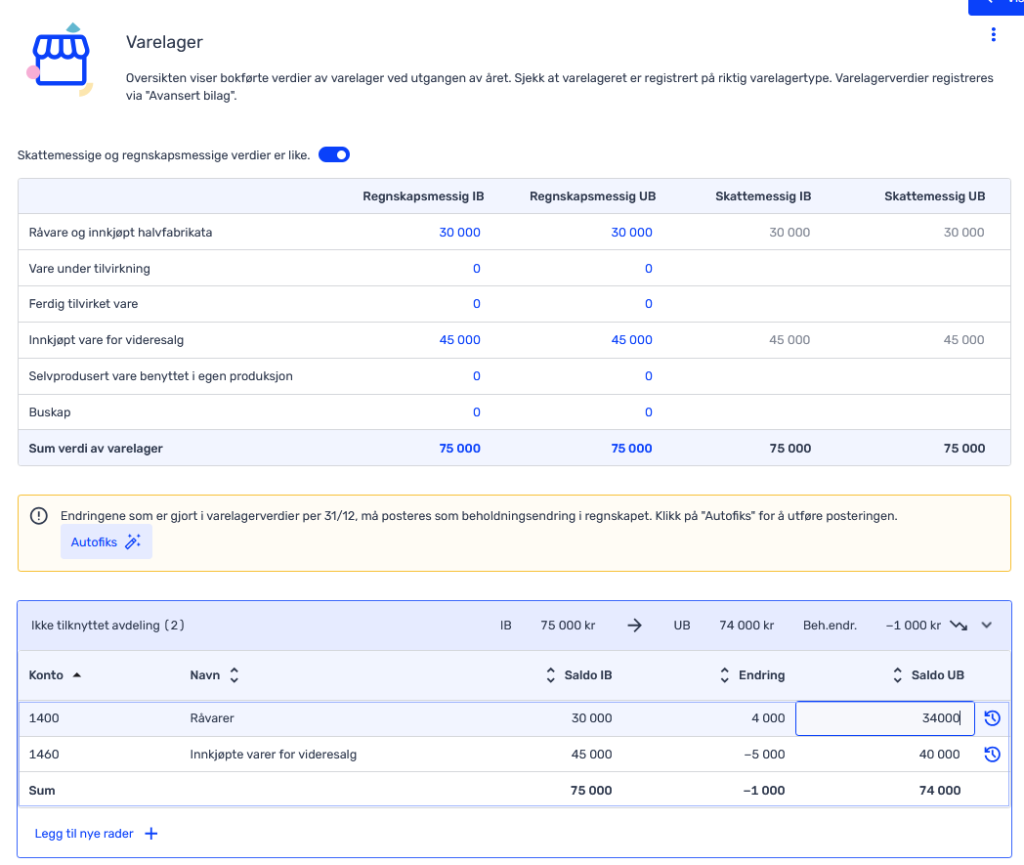Click the UB 74 000 kr summary value
This screenshot has width=1024, height=865.
click(x=746, y=625)
